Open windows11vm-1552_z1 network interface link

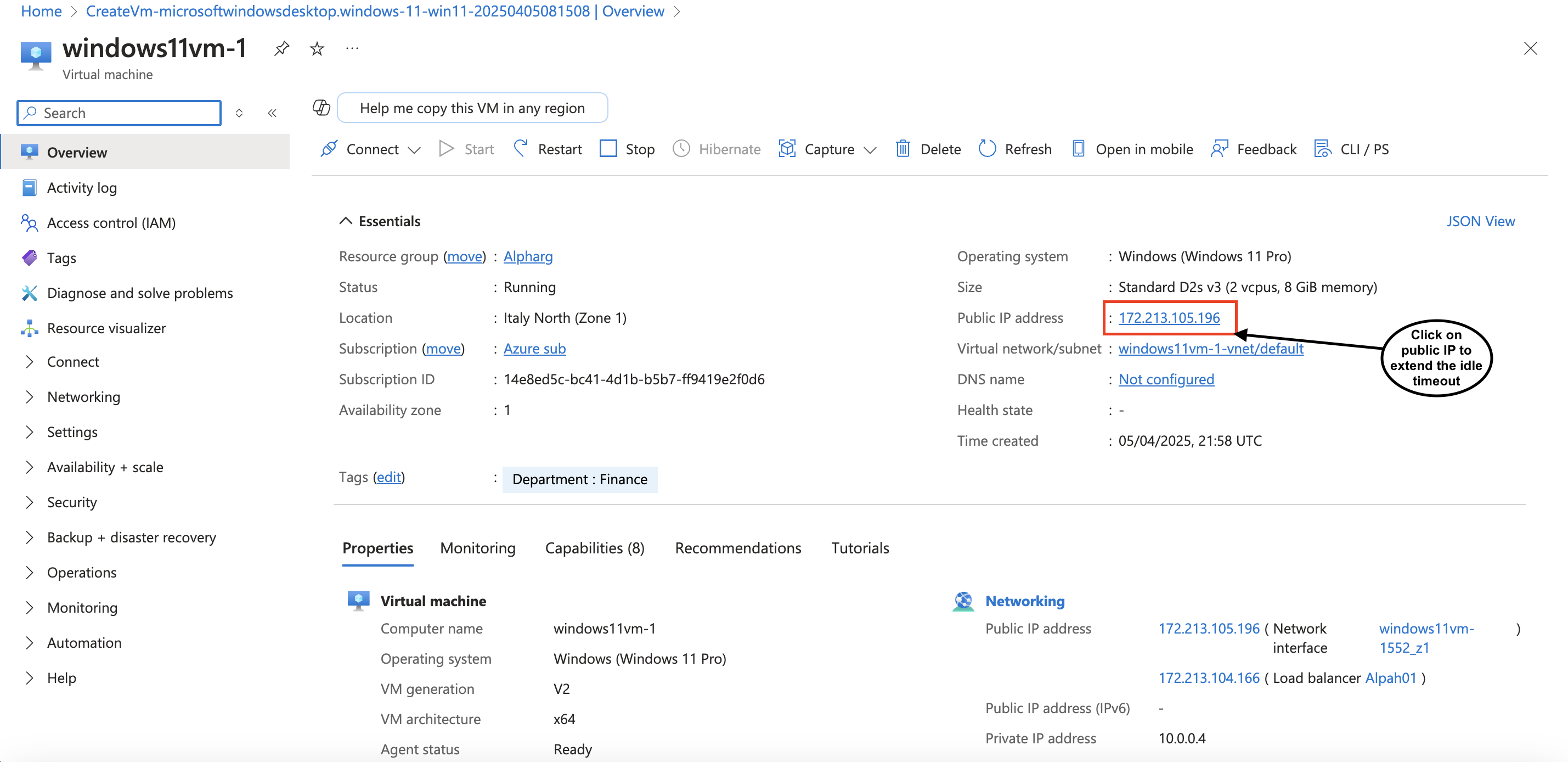[1426, 638]
